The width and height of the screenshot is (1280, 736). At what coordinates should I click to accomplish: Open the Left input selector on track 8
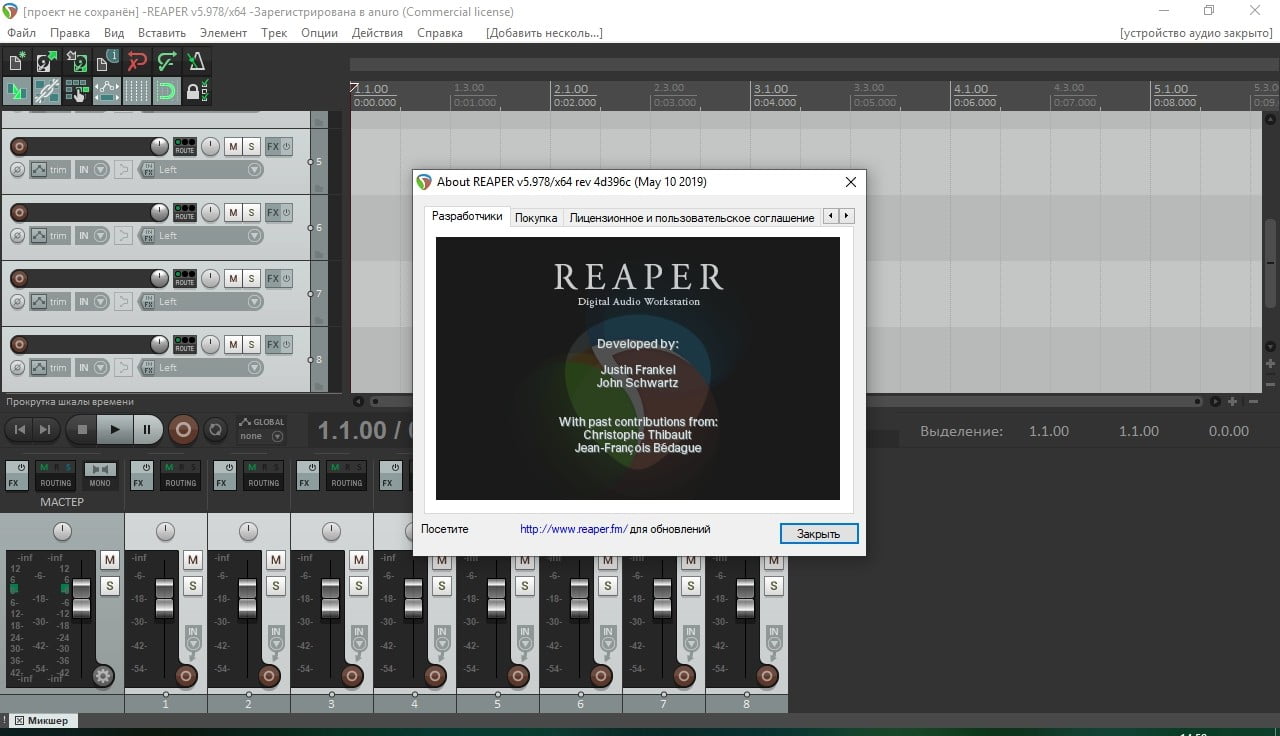coord(208,368)
